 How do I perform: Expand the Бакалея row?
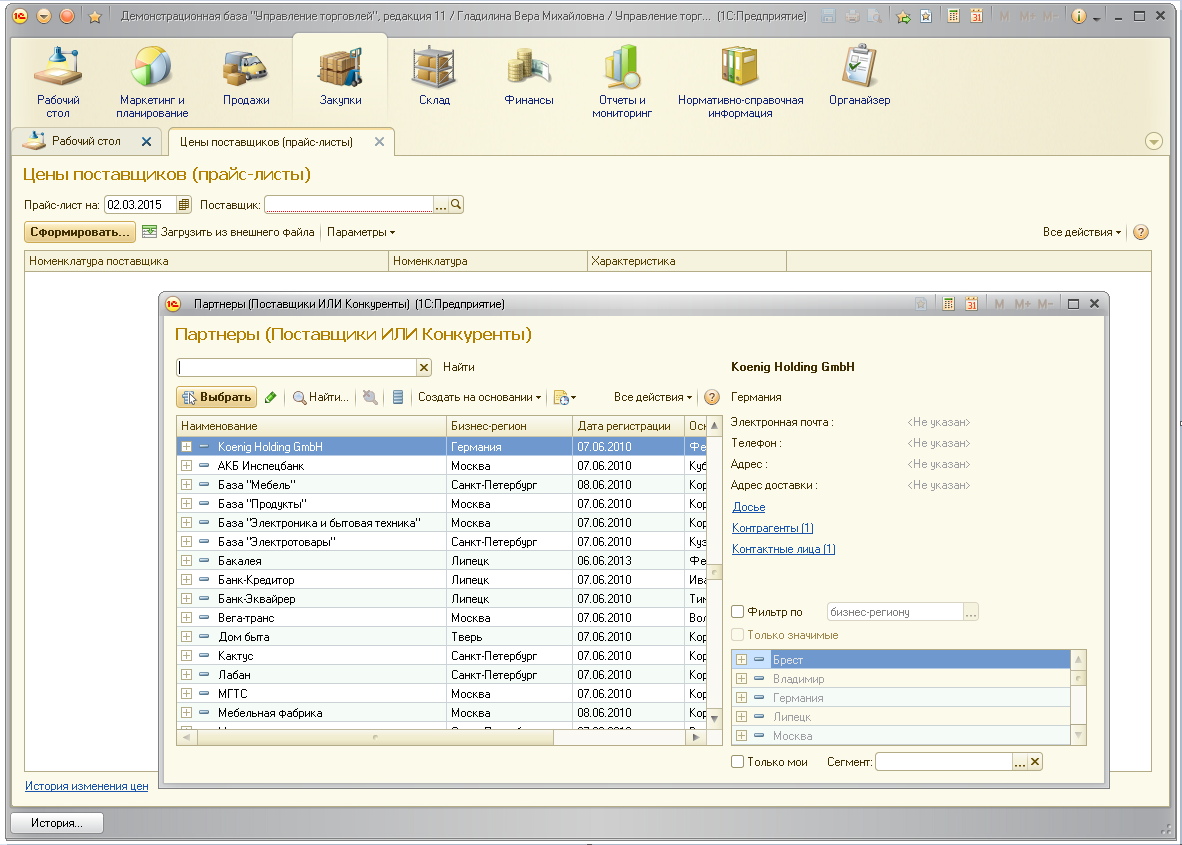coord(186,560)
